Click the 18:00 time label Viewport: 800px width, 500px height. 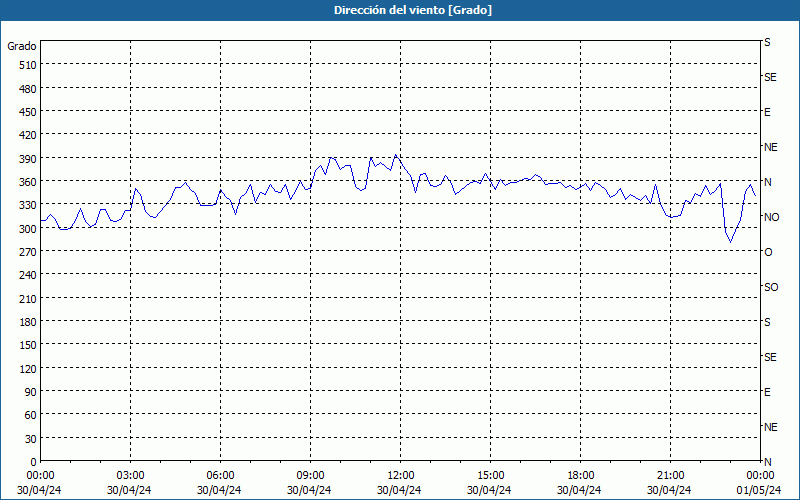[581, 476]
